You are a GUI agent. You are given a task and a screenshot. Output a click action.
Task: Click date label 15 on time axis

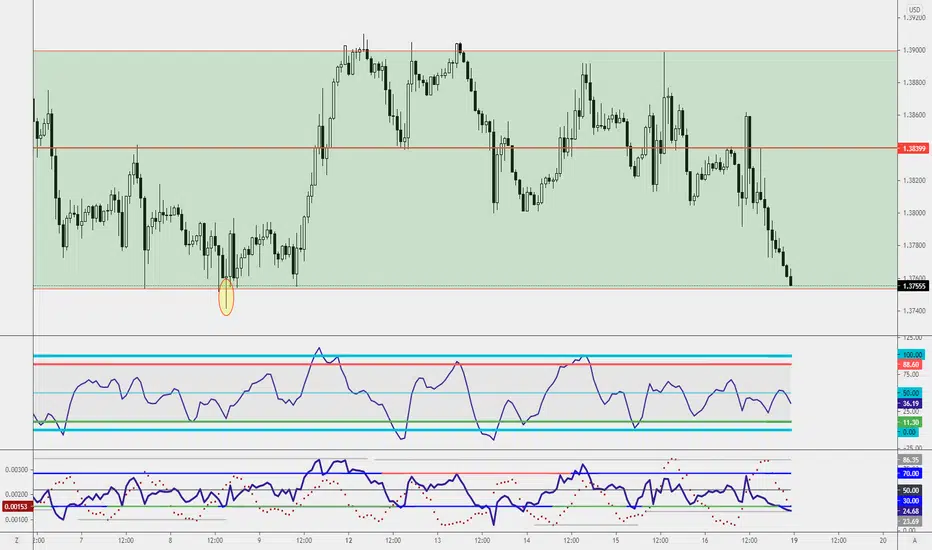point(616,540)
